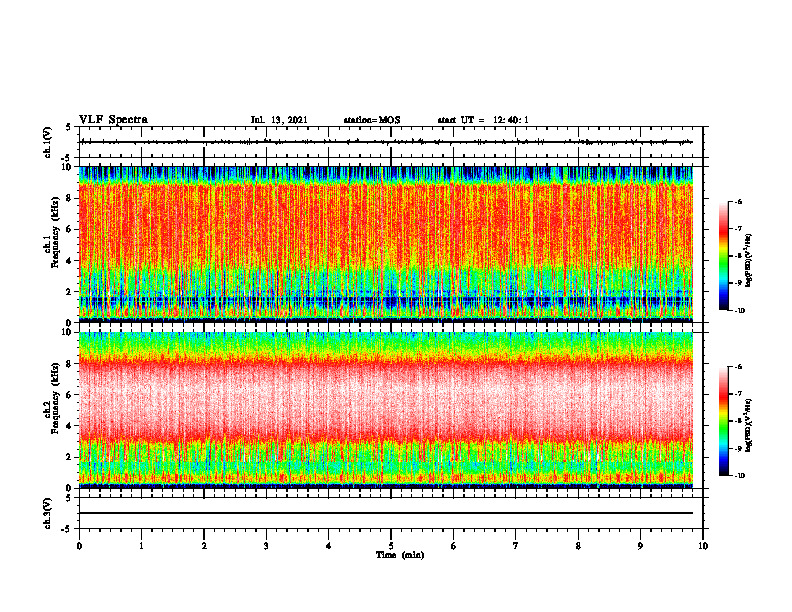The image size is (792, 612).
Task: Click the ch.1 voltage waveform trace
Action: click(386, 142)
